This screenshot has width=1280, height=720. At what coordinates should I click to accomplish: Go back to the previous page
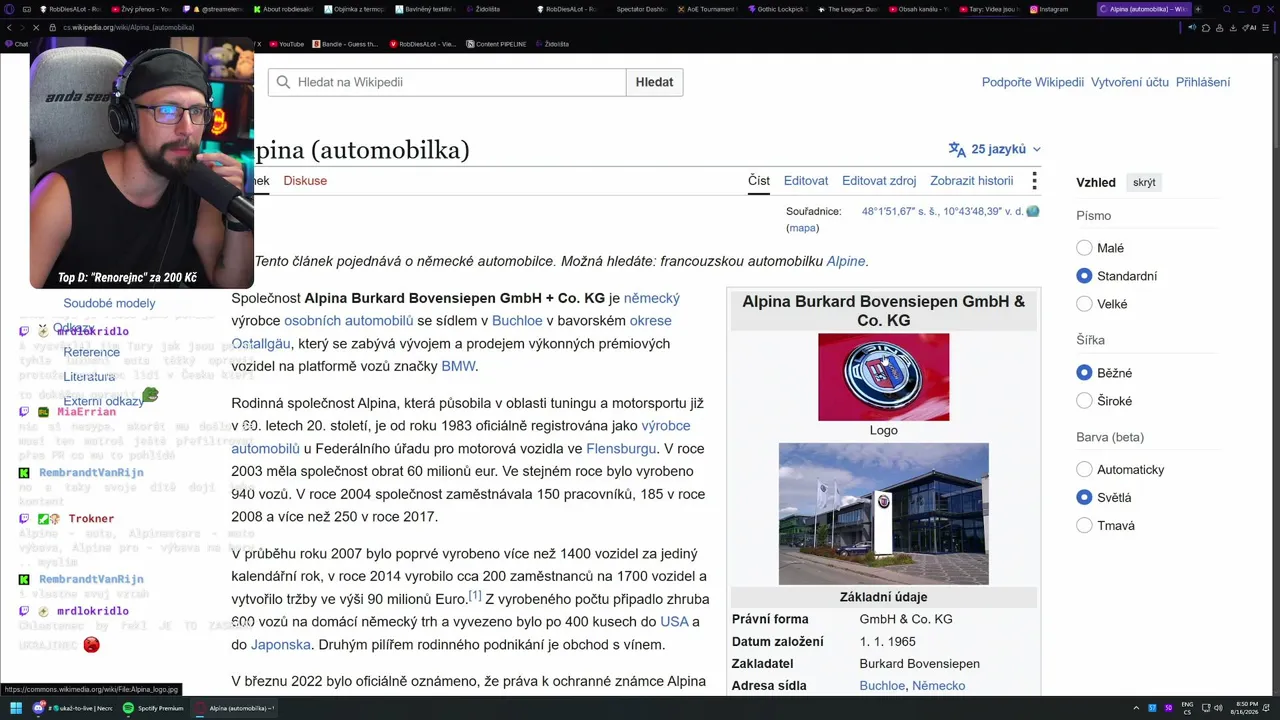point(9,27)
